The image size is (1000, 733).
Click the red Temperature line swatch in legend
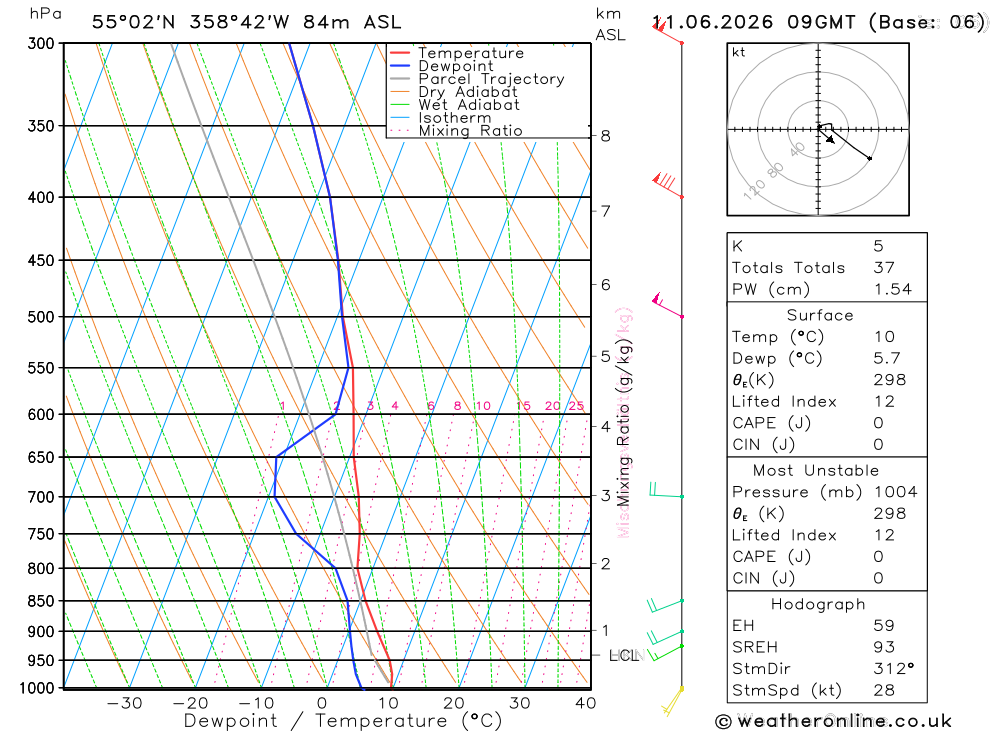pos(400,52)
